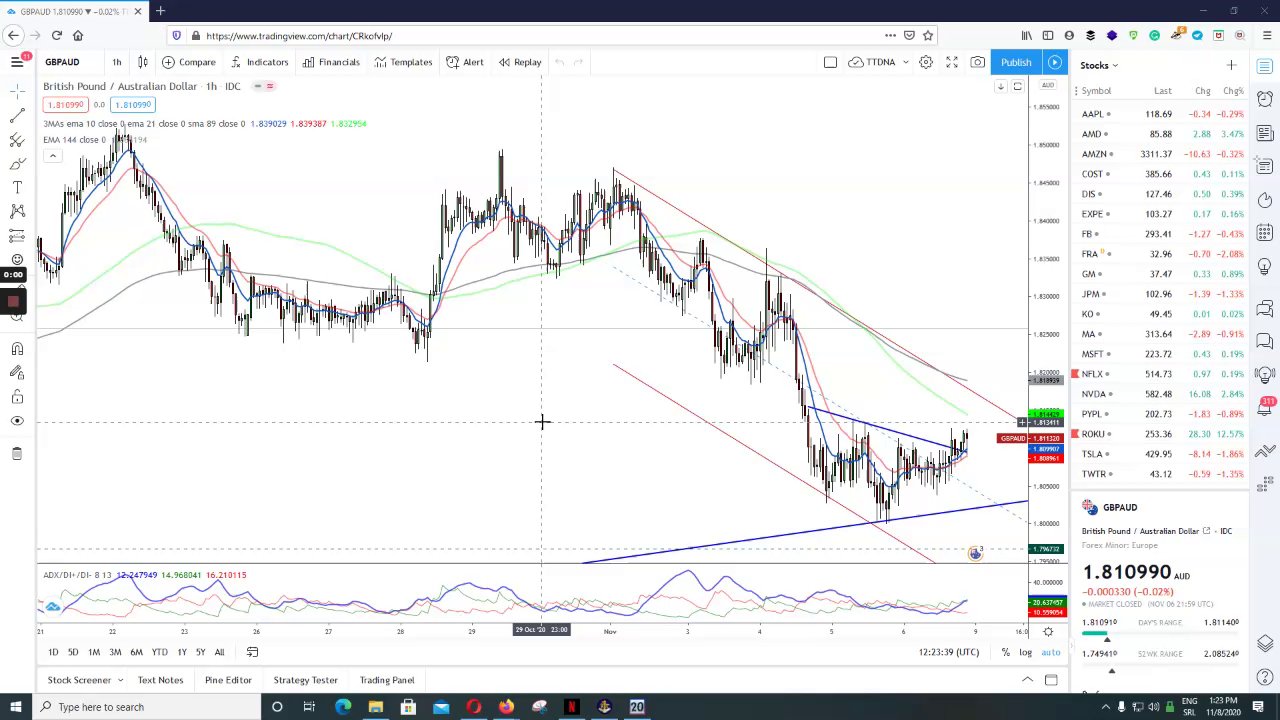Open the Indicators dialog
The image size is (1280, 720).
[x=258, y=62]
